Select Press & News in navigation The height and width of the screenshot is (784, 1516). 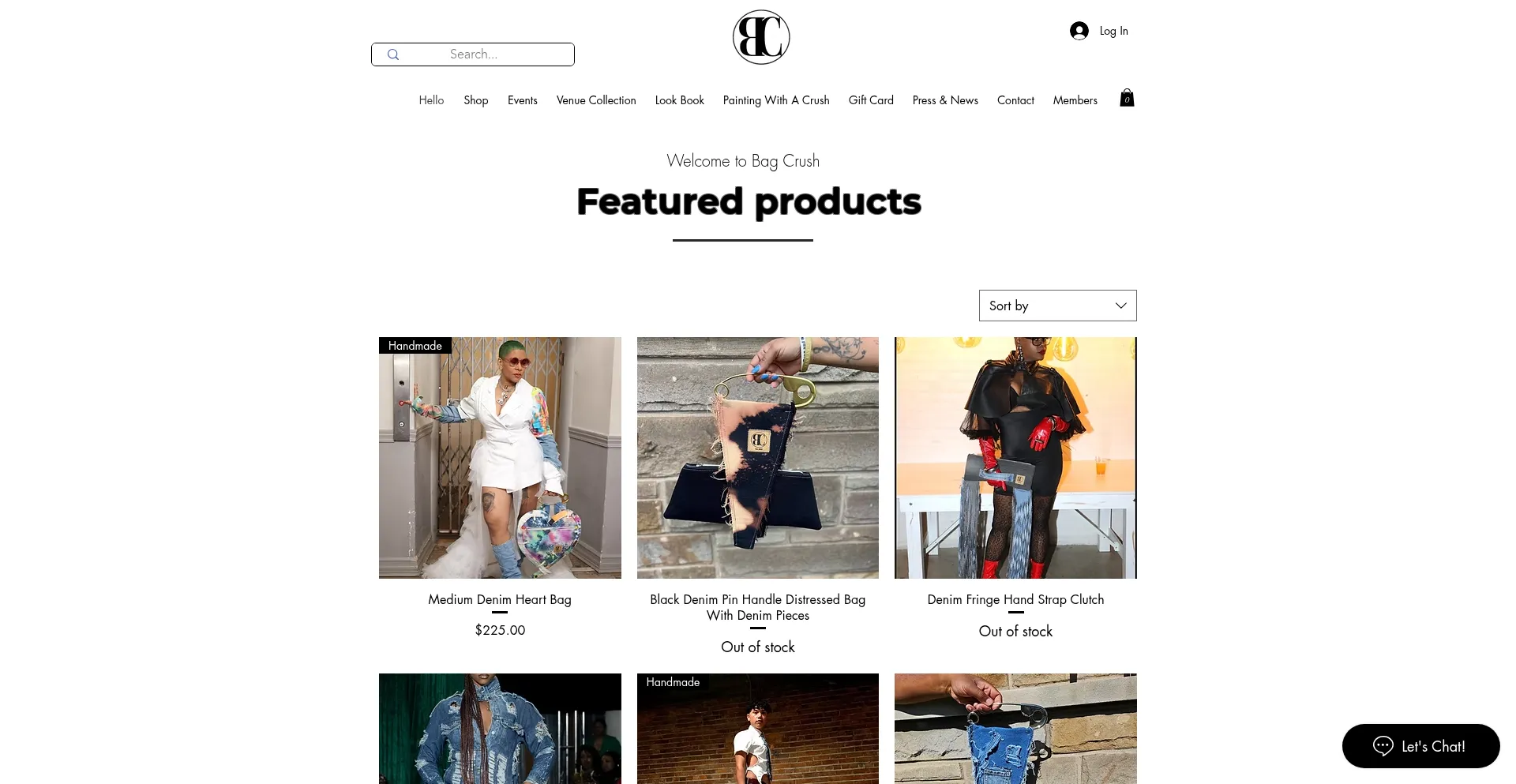click(x=945, y=100)
